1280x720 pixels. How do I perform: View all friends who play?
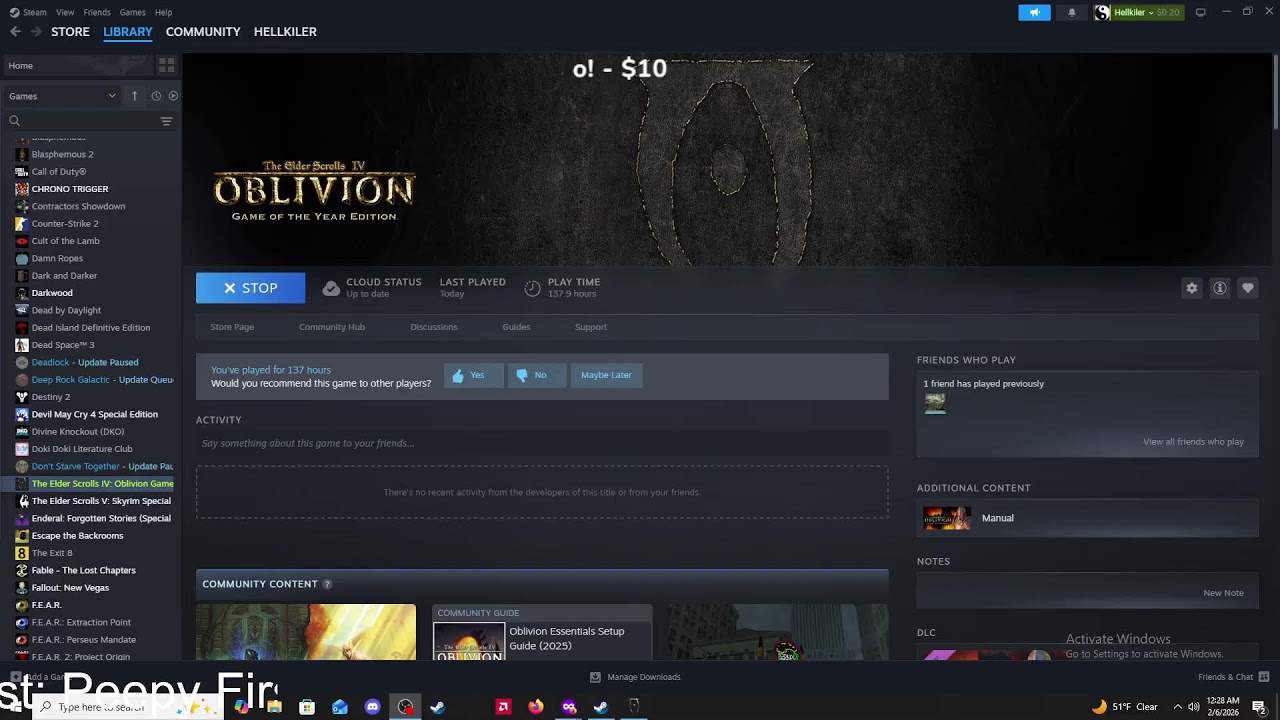coord(1193,442)
